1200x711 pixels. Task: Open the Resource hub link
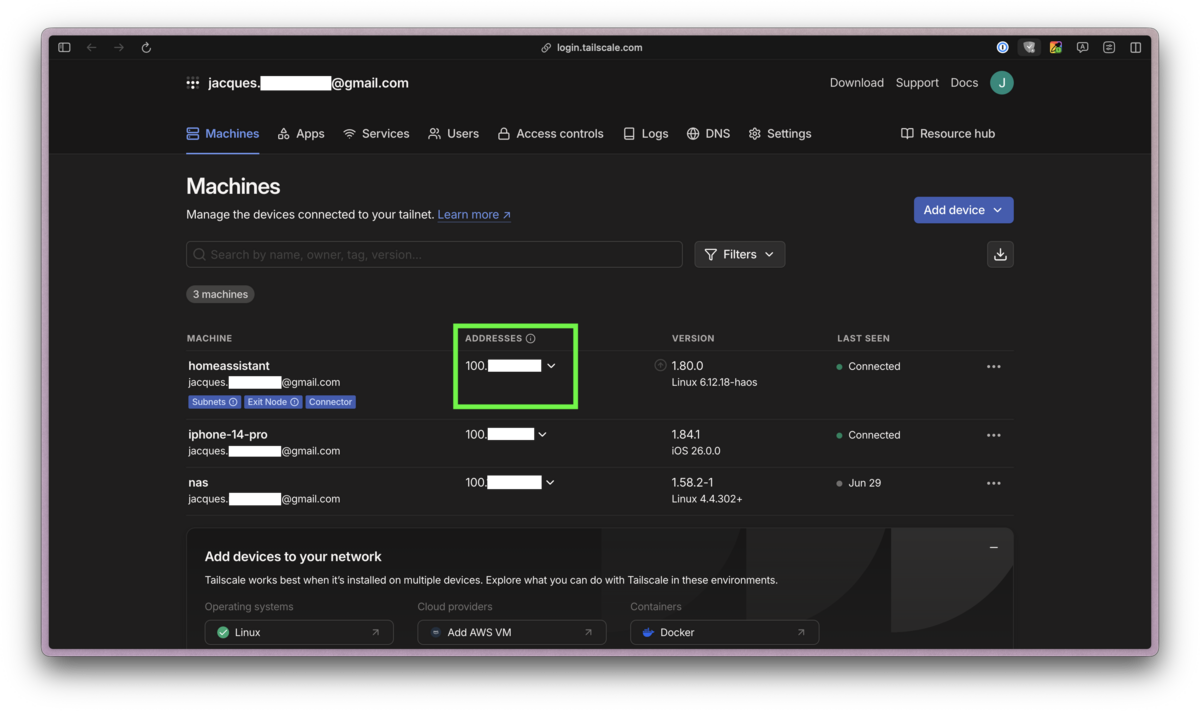tap(948, 134)
